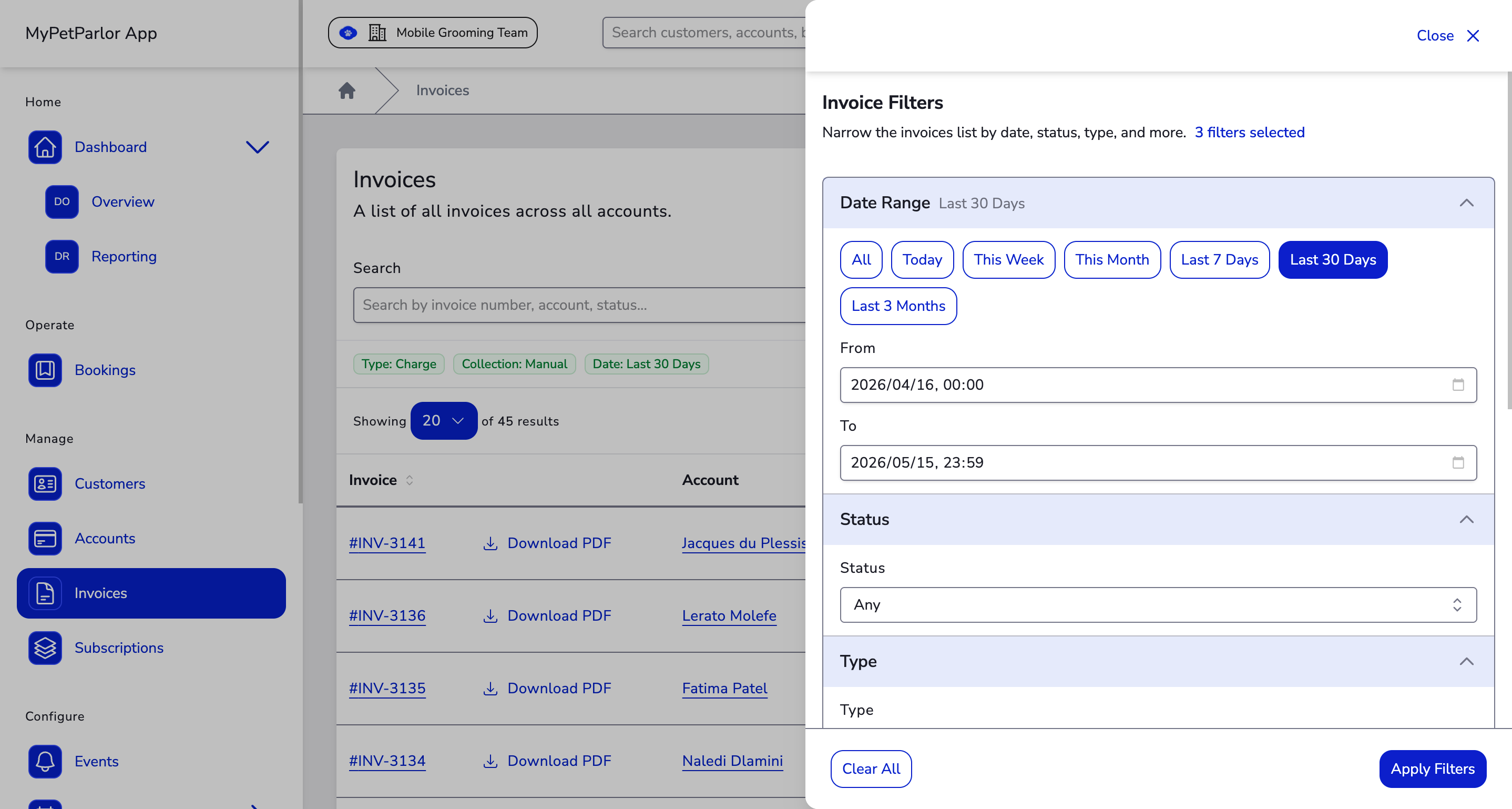Select the Last 3 Months date range option
This screenshot has width=1512, height=809.
click(898, 306)
